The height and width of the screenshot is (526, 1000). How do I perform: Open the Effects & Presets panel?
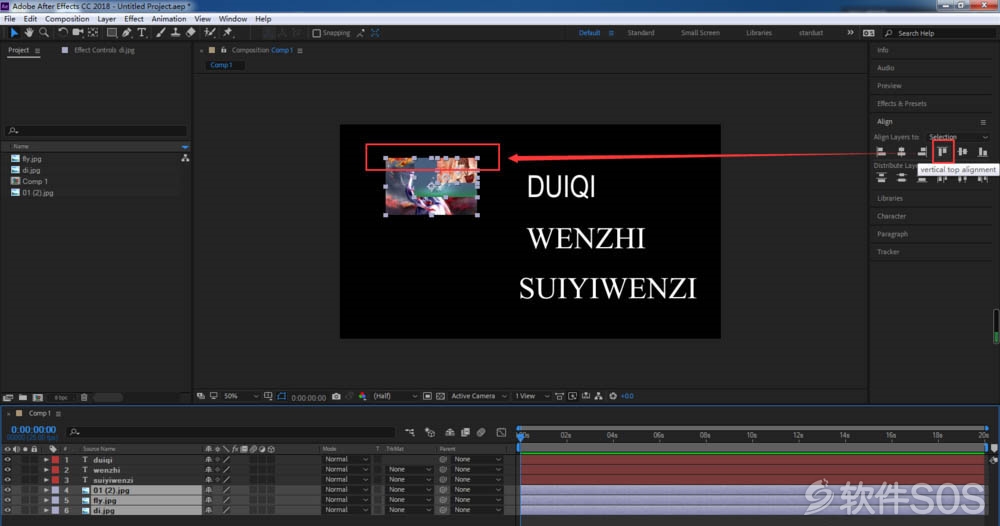point(902,103)
